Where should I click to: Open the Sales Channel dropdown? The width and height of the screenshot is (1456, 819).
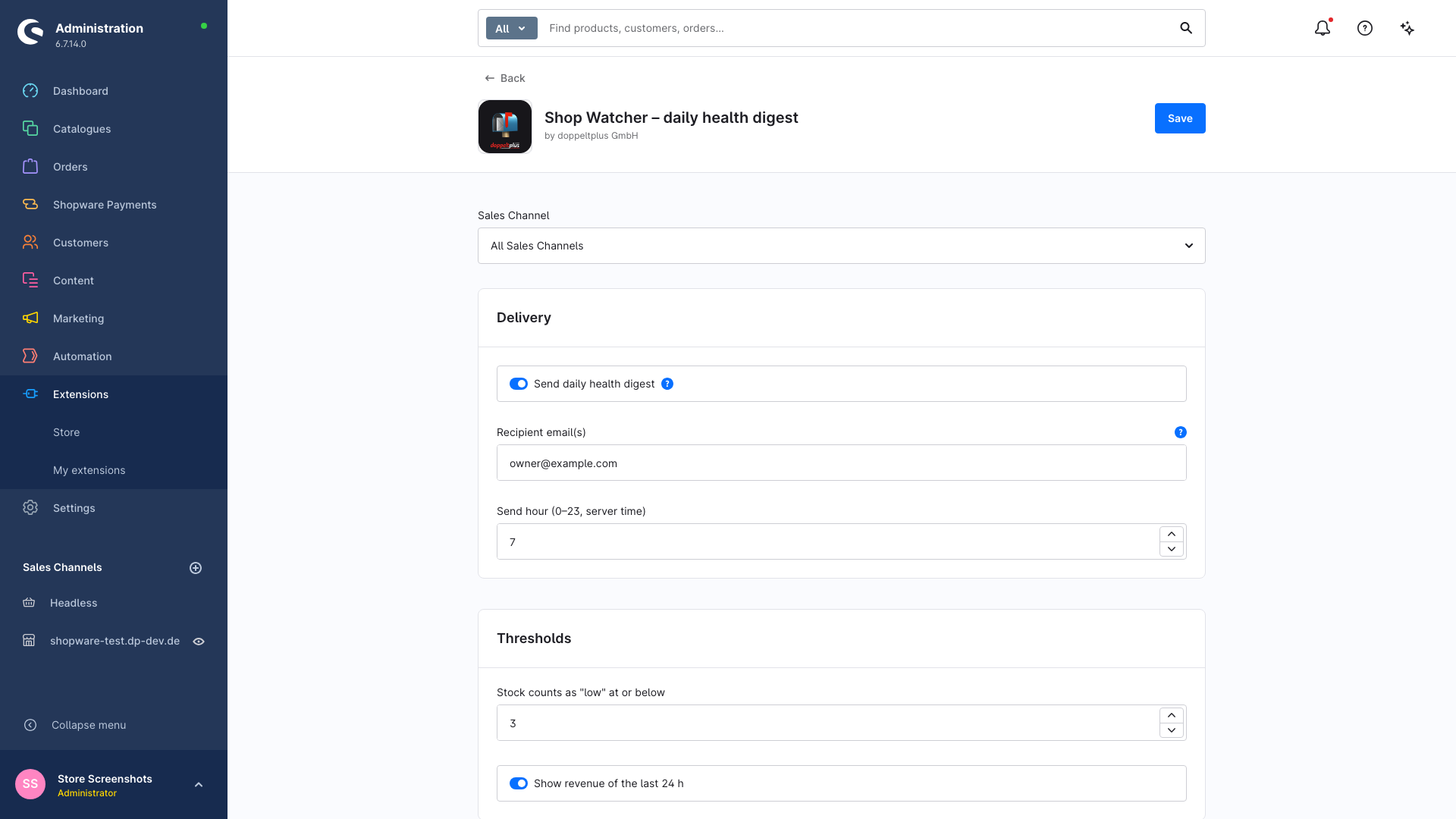[842, 246]
